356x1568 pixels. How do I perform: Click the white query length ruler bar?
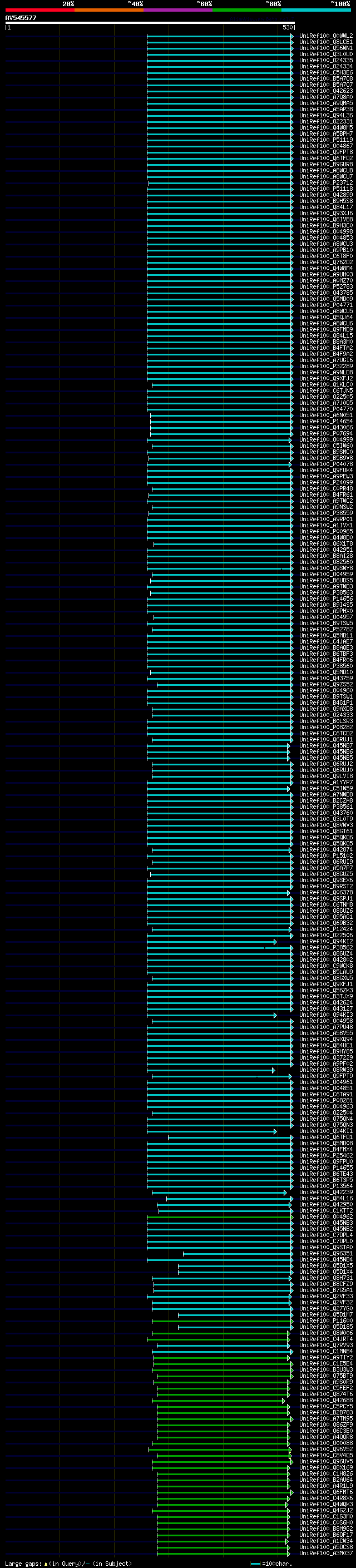[x=150, y=22]
